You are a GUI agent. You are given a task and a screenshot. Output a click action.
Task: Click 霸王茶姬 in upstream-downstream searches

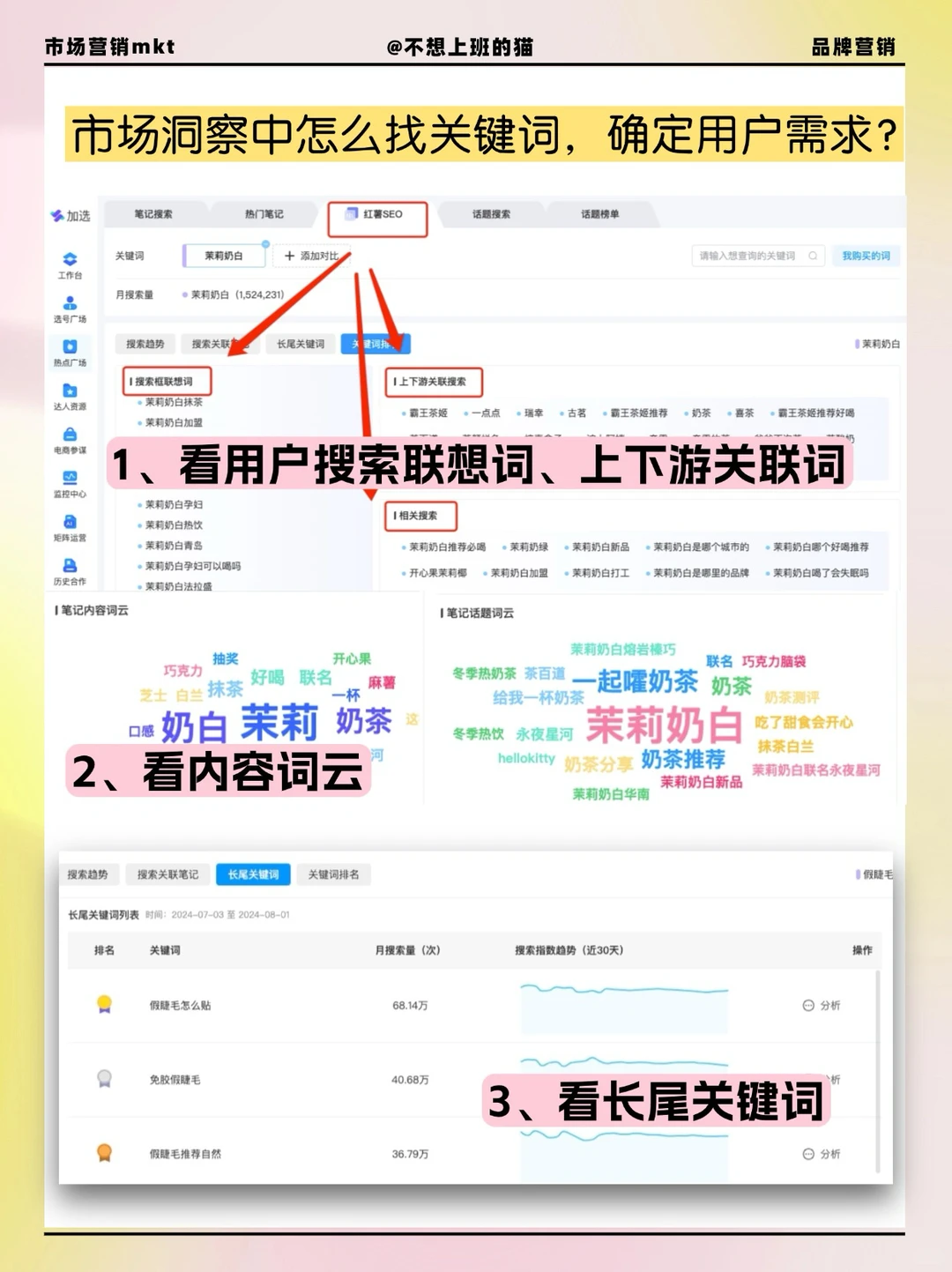428,413
